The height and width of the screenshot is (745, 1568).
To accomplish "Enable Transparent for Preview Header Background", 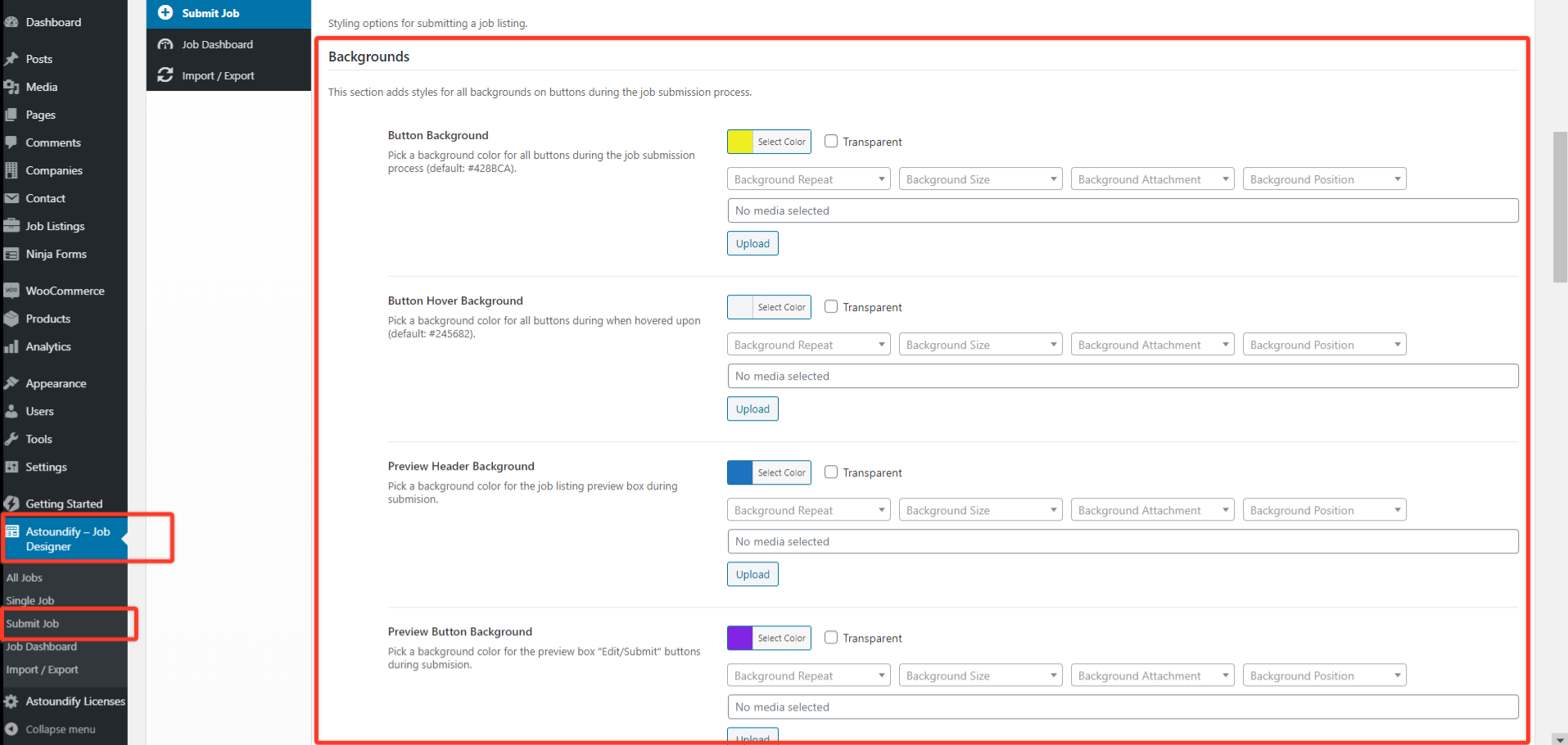I will [x=831, y=472].
